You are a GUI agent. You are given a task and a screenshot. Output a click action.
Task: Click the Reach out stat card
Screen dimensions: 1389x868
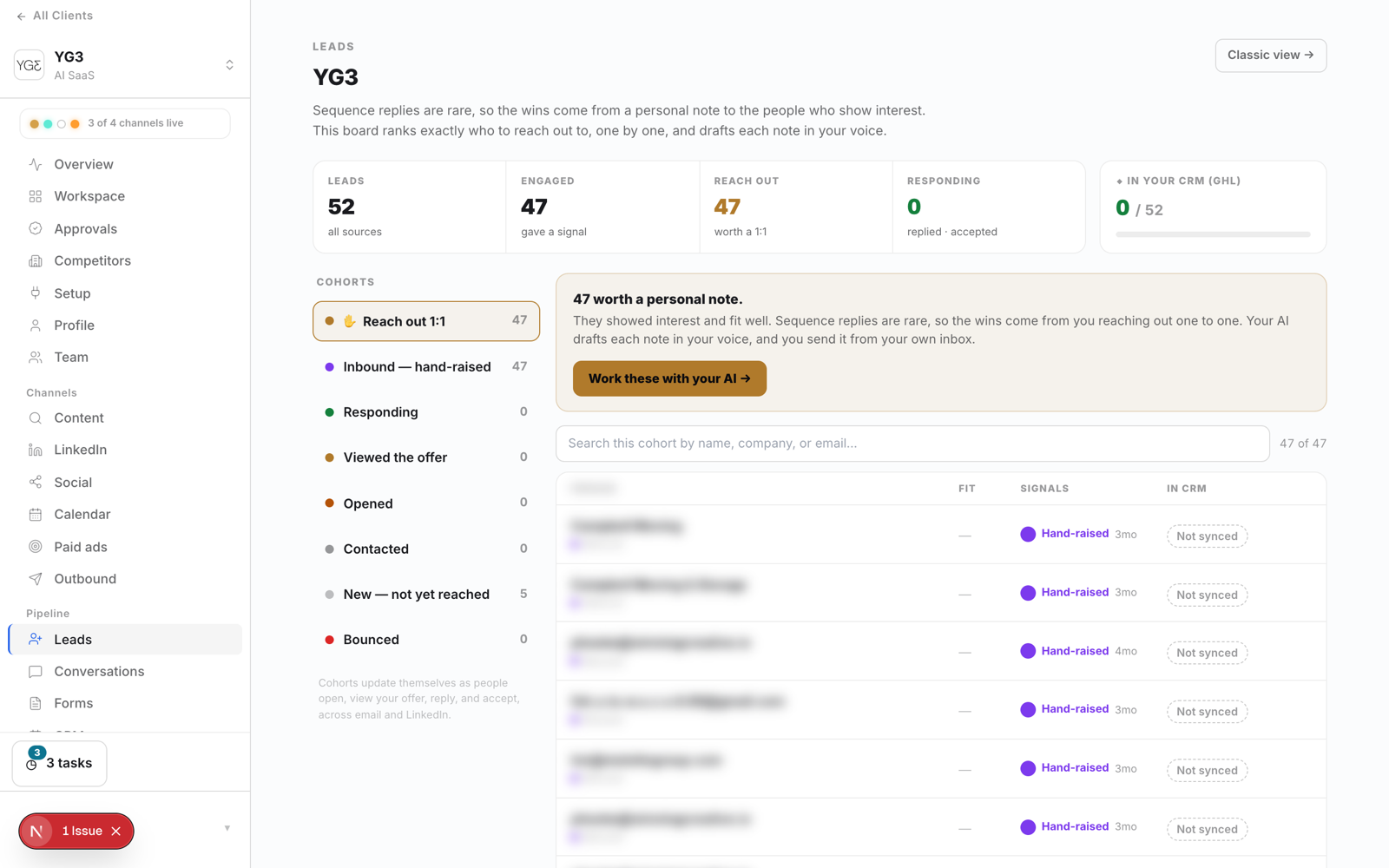pyautogui.click(x=796, y=207)
